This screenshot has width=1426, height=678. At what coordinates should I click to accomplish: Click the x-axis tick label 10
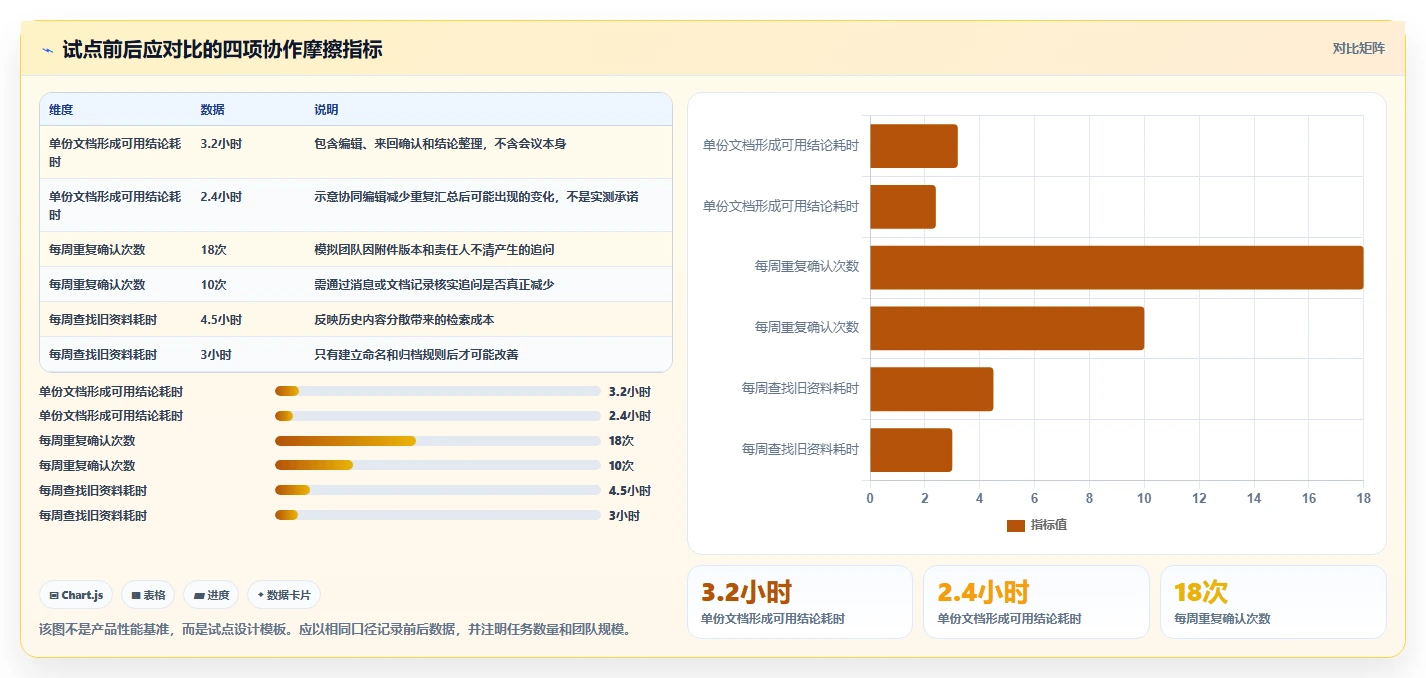(1144, 498)
